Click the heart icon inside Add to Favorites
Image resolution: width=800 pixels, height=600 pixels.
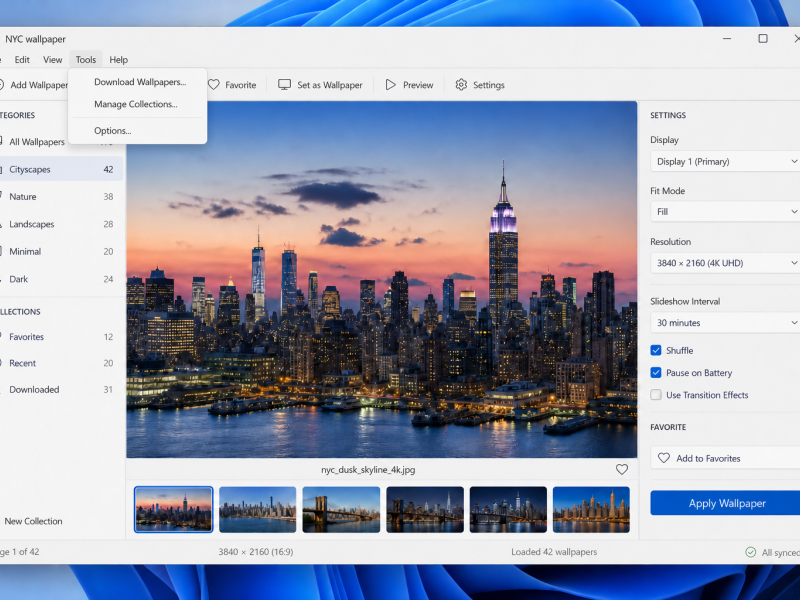tap(664, 458)
